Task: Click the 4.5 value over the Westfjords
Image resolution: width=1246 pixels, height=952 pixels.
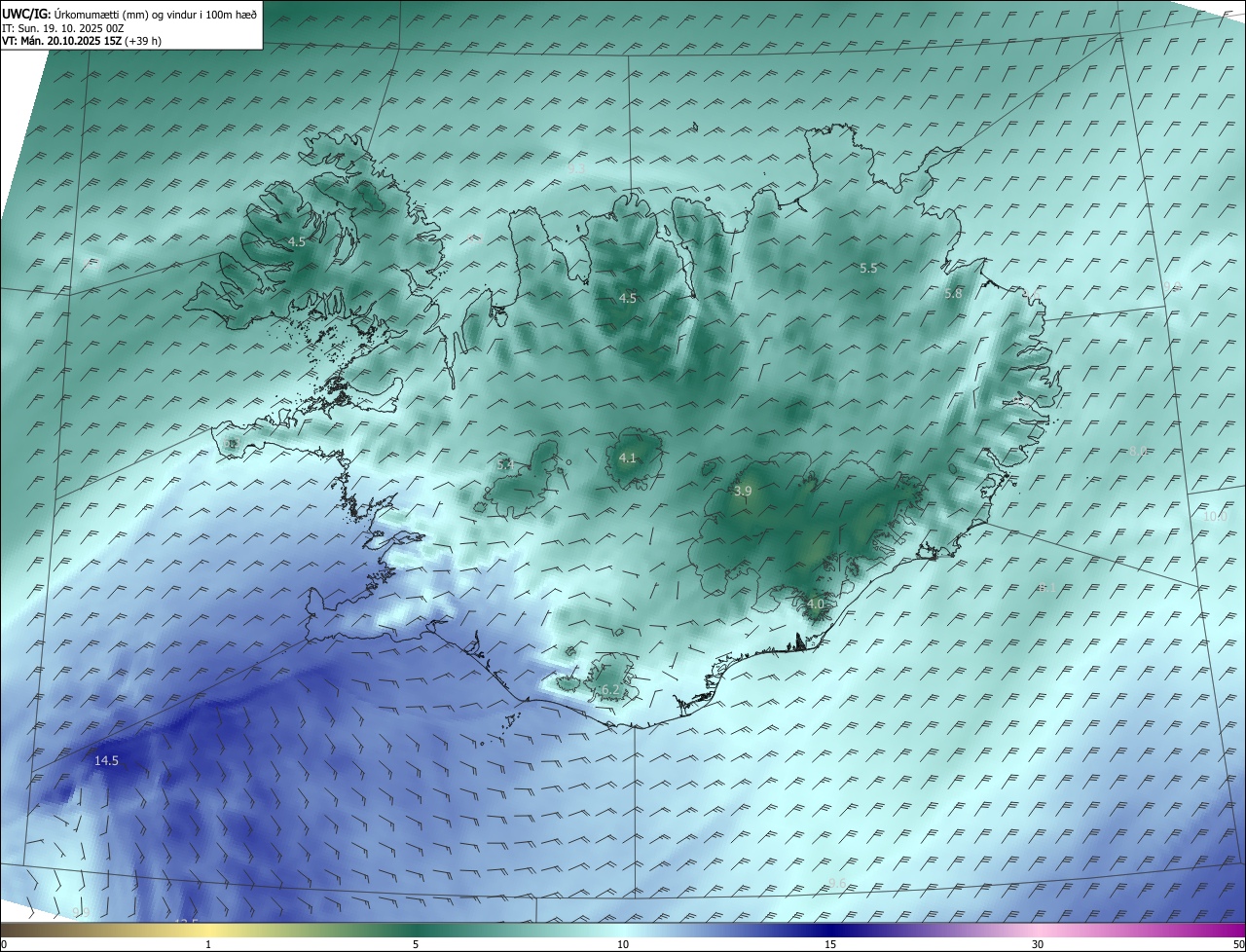Action: coord(297,242)
